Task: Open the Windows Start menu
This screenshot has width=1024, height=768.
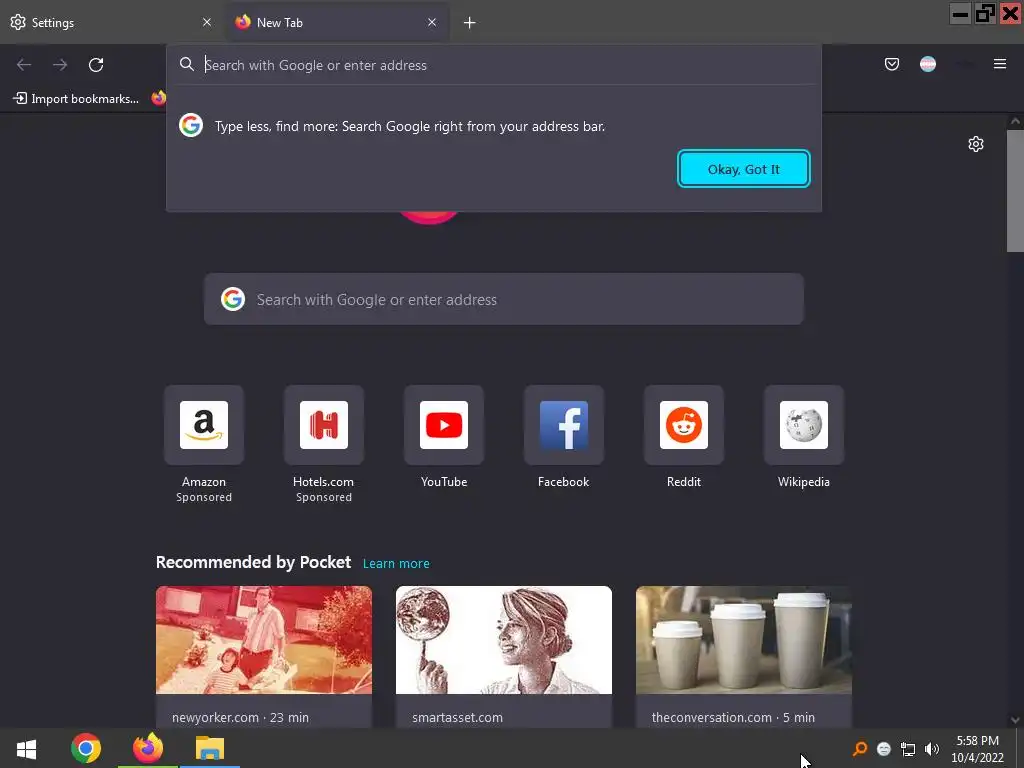Action: click(x=26, y=748)
